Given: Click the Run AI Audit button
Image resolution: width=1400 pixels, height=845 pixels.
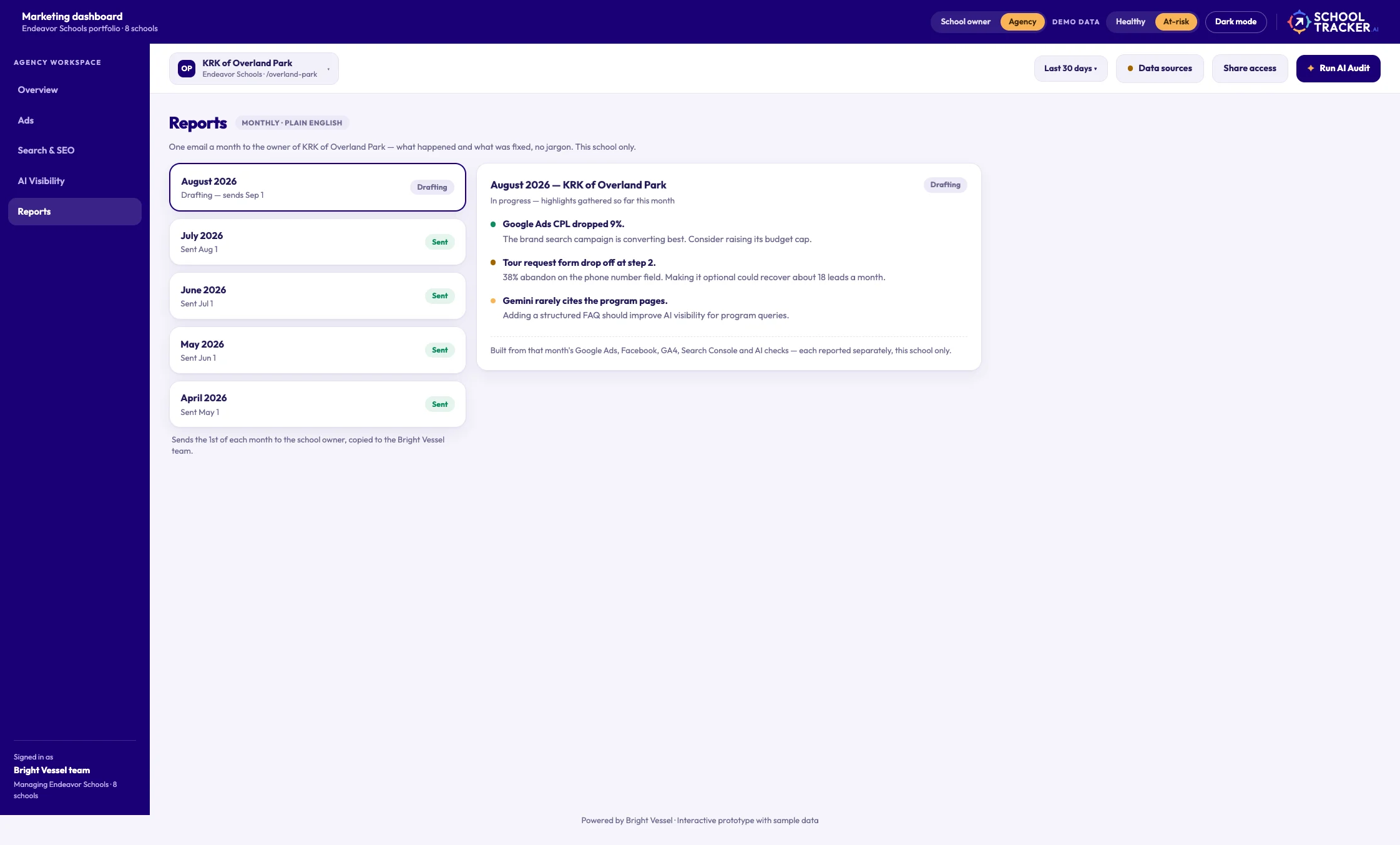Looking at the screenshot, I should [1338, 69].
